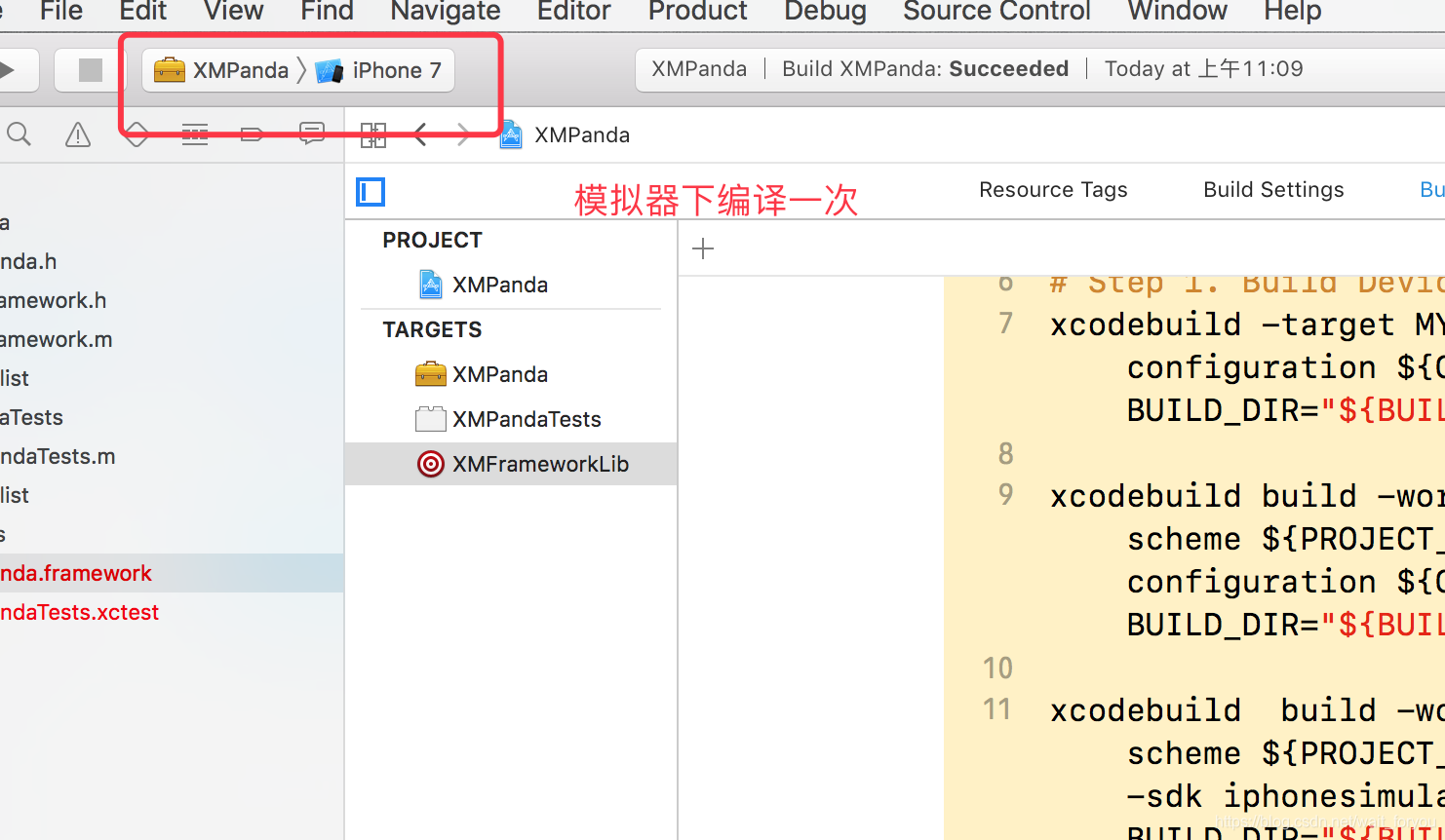
Task: Click the Stop button in the toolbar
Action: pyautogui.click(x=90, y=70)
